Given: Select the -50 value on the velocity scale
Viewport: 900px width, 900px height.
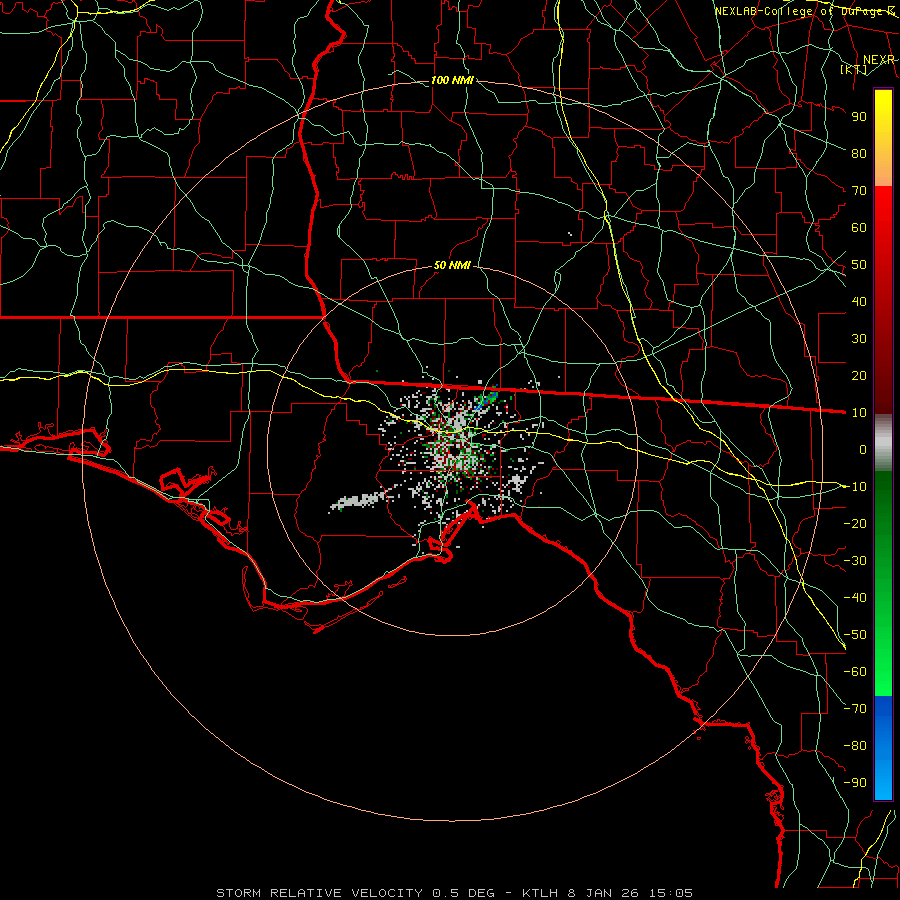Looking at the screenshot, I should pyautogui.click(x=855, y=635).
